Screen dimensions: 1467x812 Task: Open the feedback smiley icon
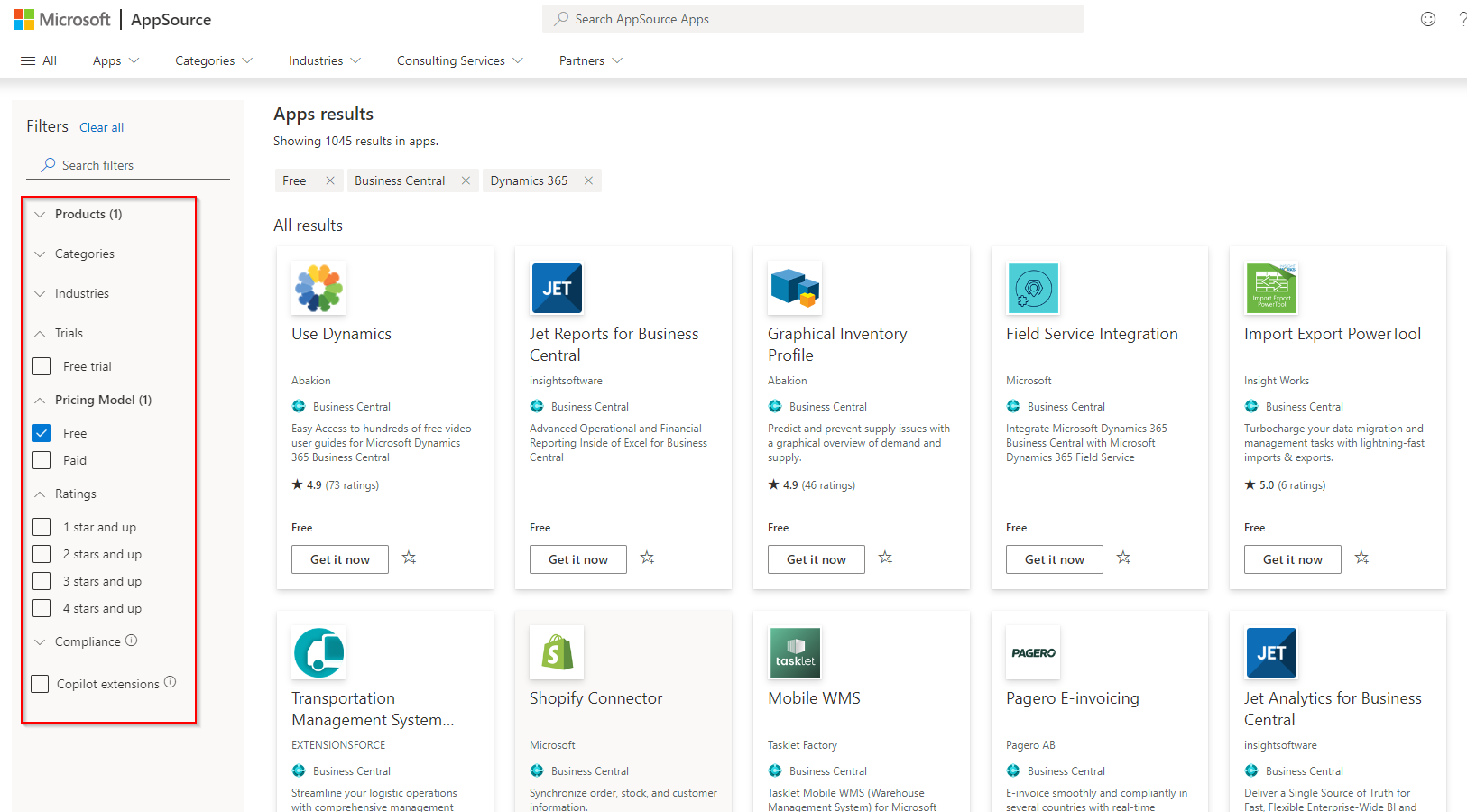(x=1428, y=19)
